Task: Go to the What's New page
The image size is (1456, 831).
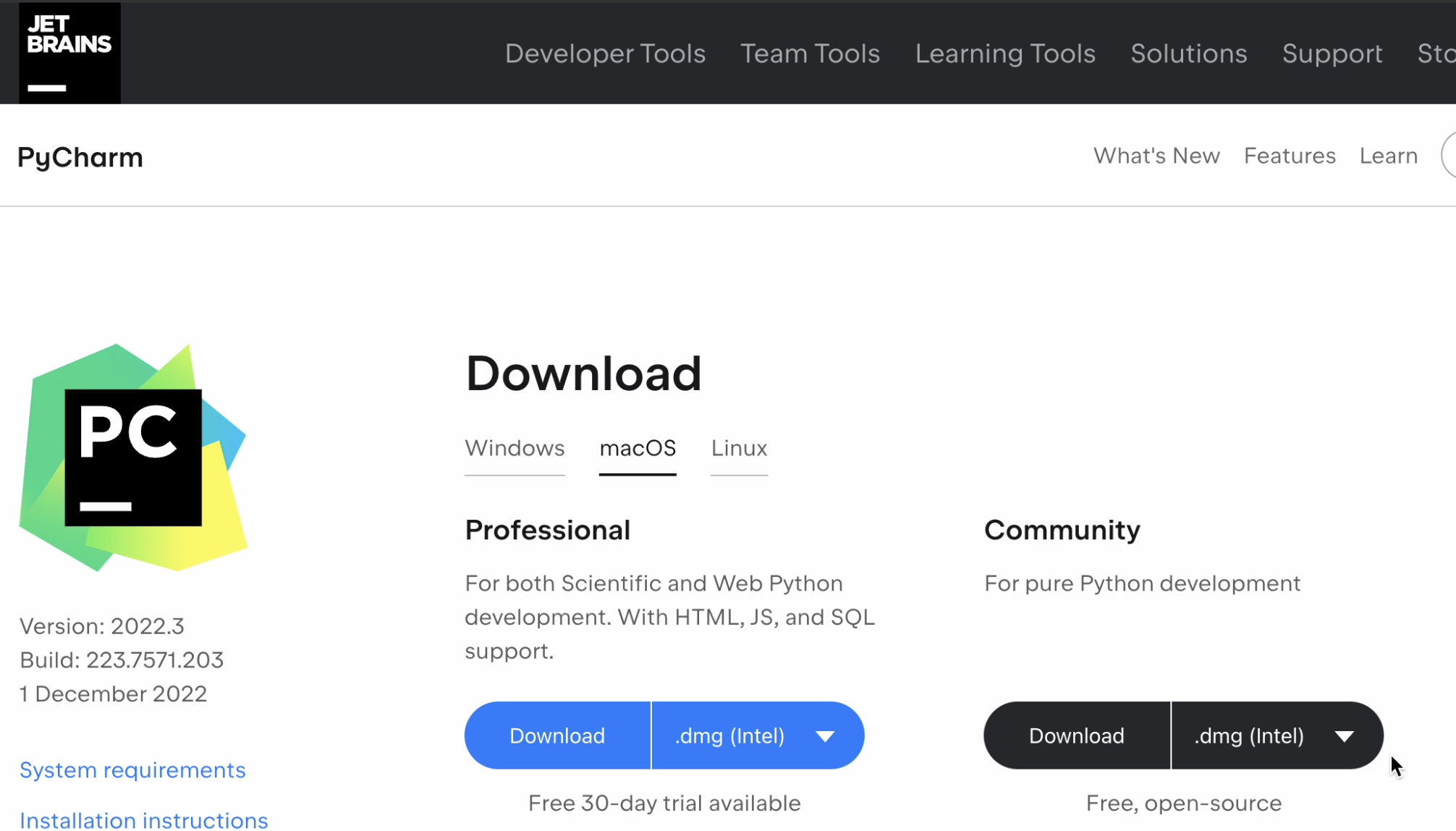Action: point(1156,156)
